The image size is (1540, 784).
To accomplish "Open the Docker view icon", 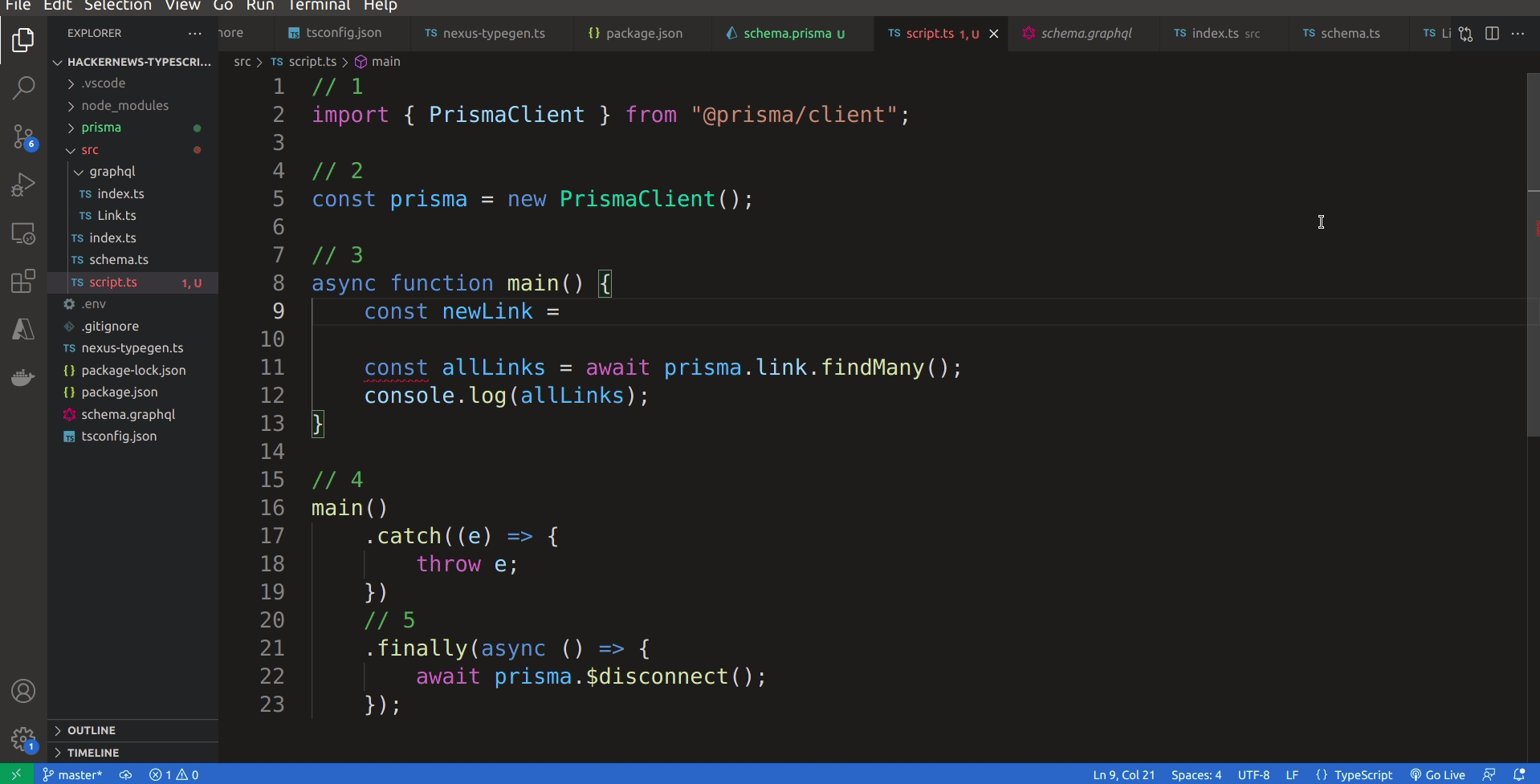I will tap(23, 377).
